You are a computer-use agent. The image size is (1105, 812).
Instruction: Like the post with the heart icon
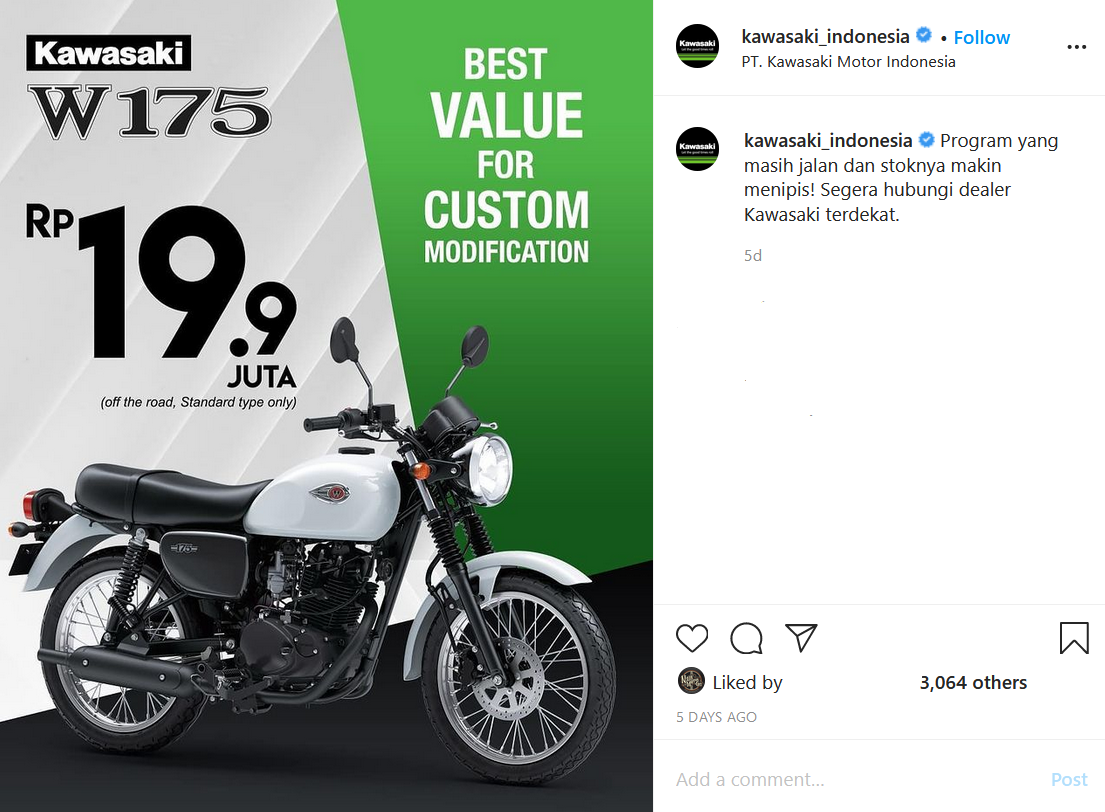click(x=691, y=638)
